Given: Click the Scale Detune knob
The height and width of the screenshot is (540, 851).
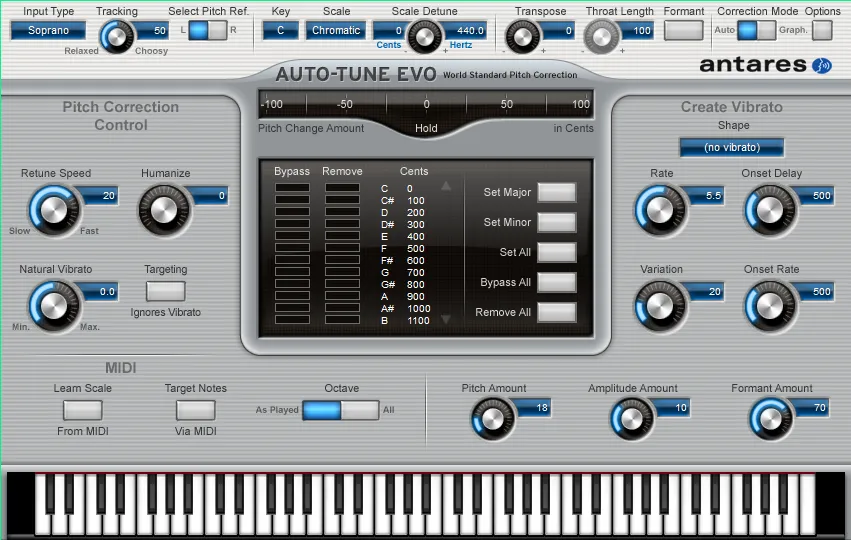Looking at the screenshot, I should (x=424, y=37).
